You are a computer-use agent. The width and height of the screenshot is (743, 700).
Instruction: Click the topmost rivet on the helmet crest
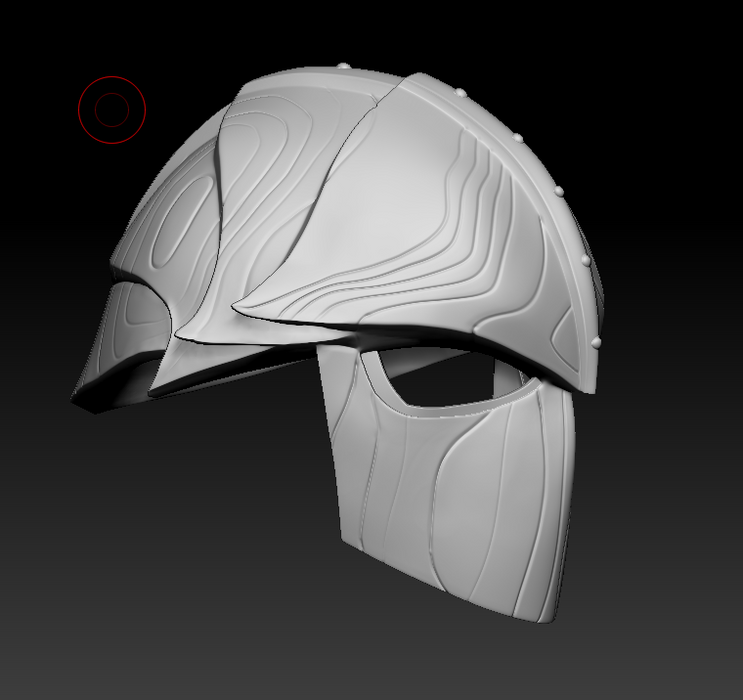[x=345, y=67]
